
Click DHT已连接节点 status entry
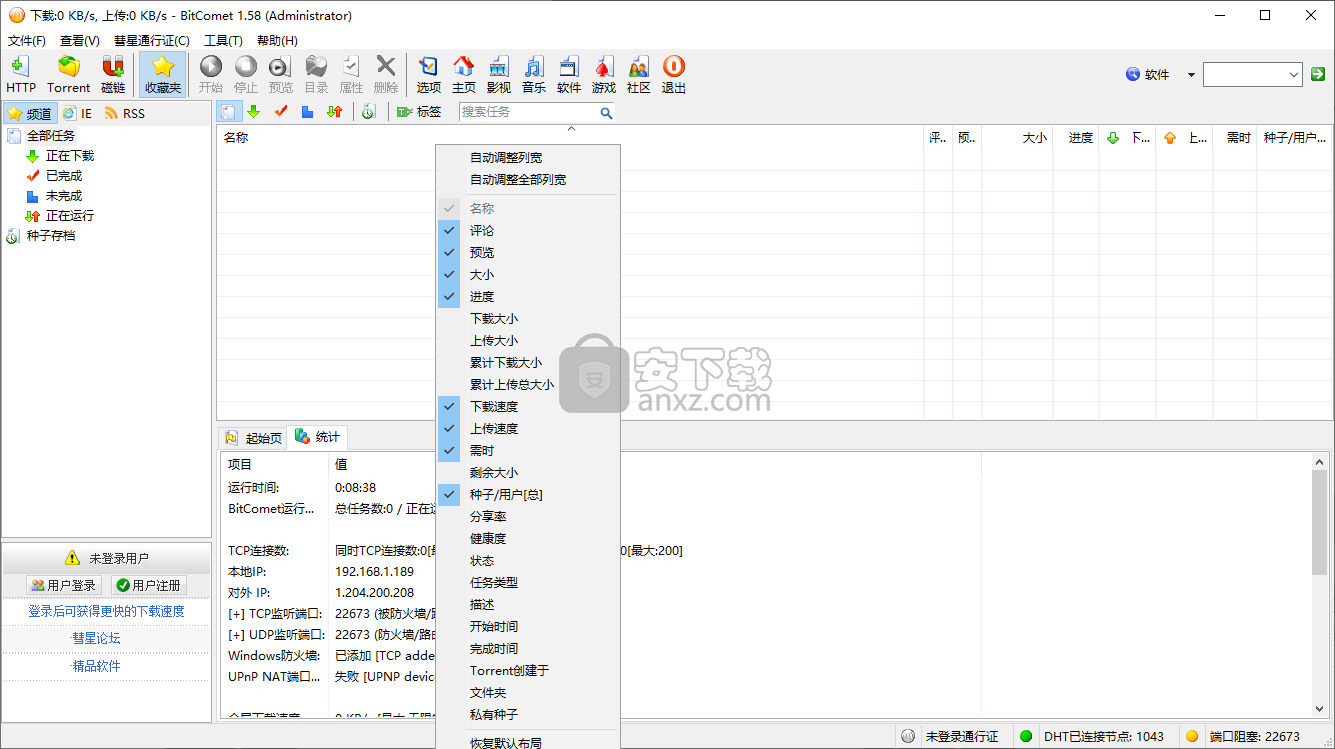tap(1104, 737)
